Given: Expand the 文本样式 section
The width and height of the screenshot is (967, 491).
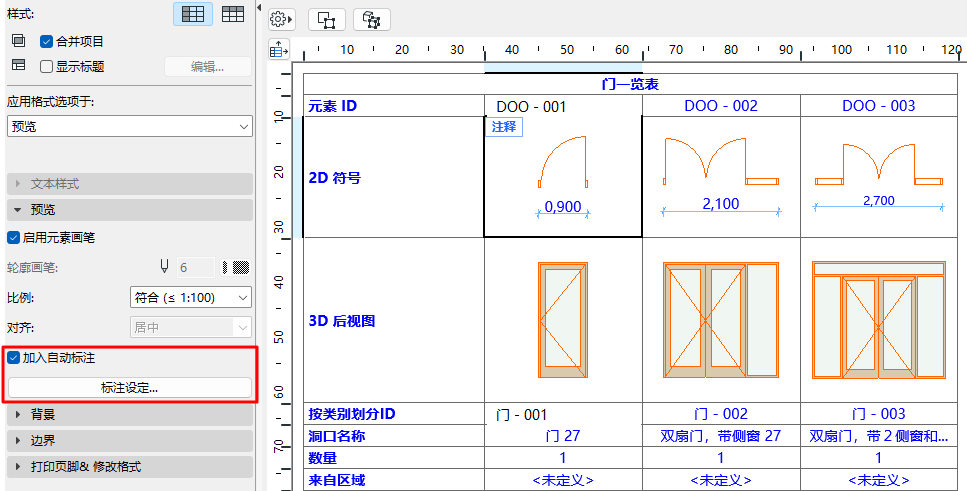Looking at the screenshot, I should pos(130,184).
